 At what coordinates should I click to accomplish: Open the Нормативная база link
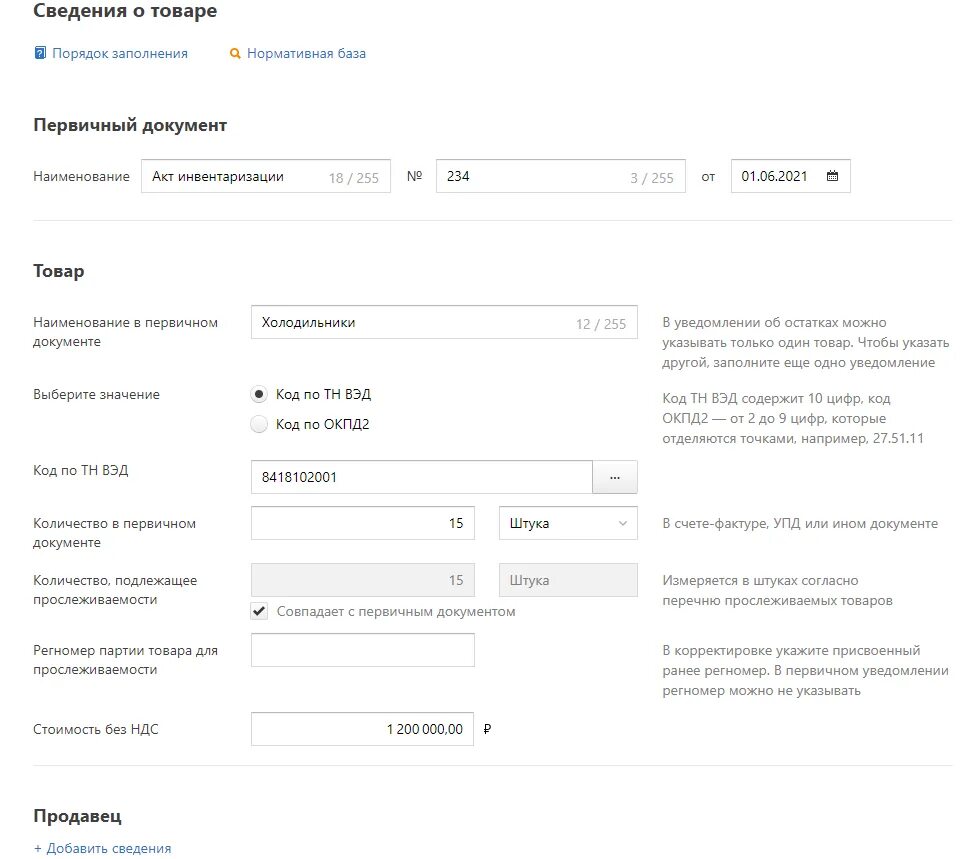click(x=306, y=53)
